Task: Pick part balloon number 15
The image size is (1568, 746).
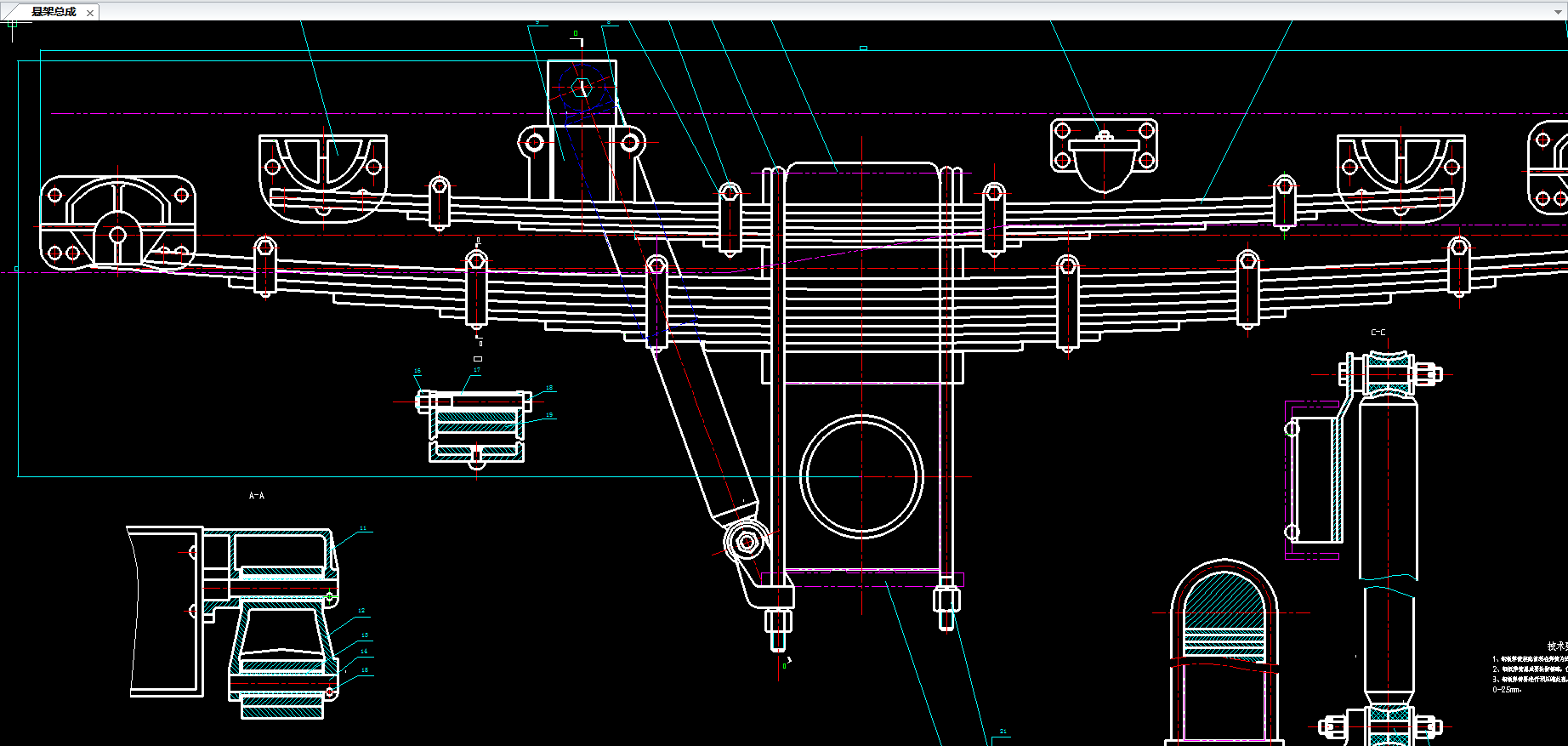Action: [x=365, y=670]
